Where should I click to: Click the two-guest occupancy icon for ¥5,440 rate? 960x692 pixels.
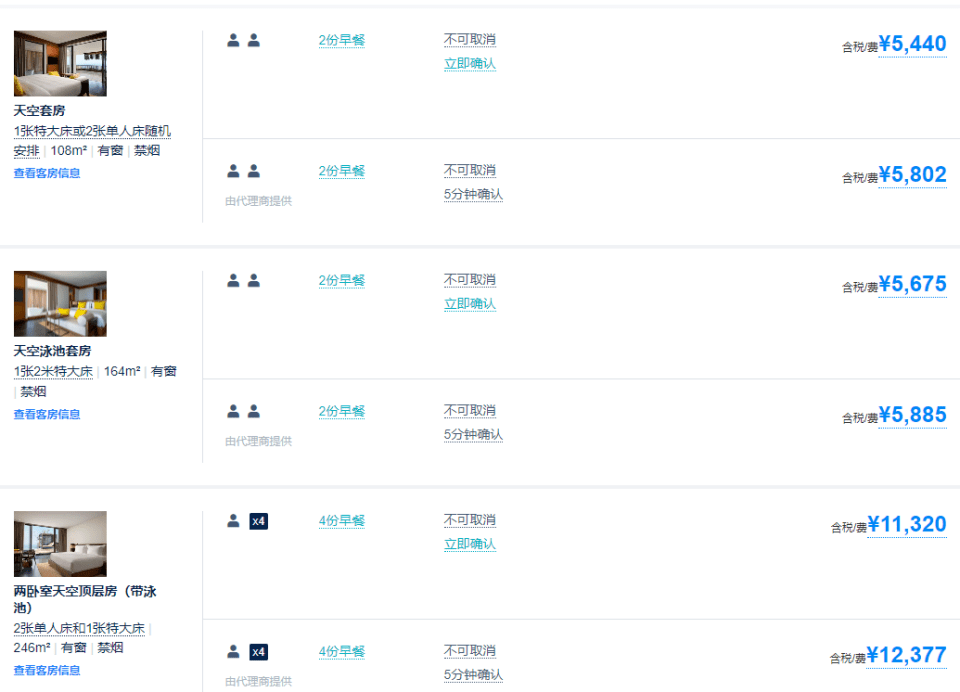[x=244, y=40]
